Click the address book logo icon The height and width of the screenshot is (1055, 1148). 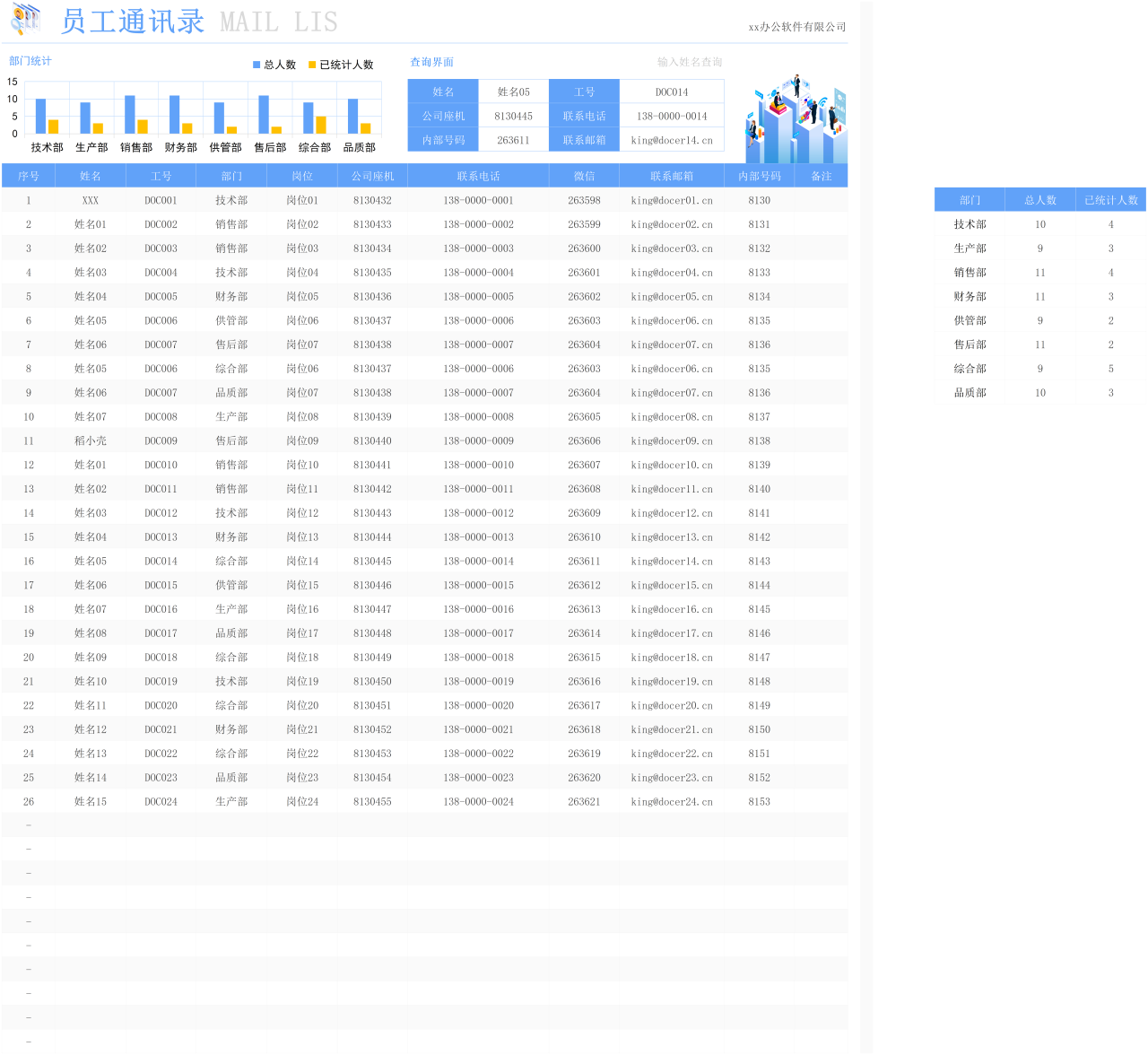coord(26,19)
